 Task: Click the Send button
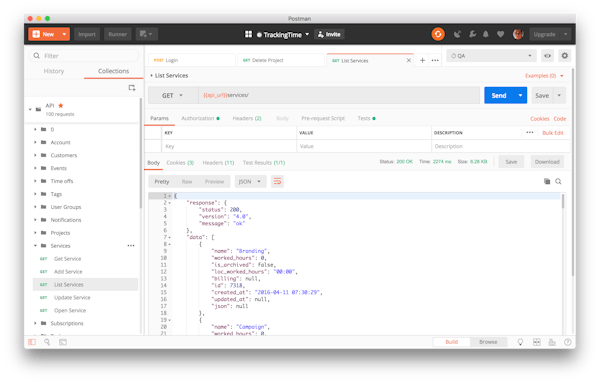(x=499, y=95)
